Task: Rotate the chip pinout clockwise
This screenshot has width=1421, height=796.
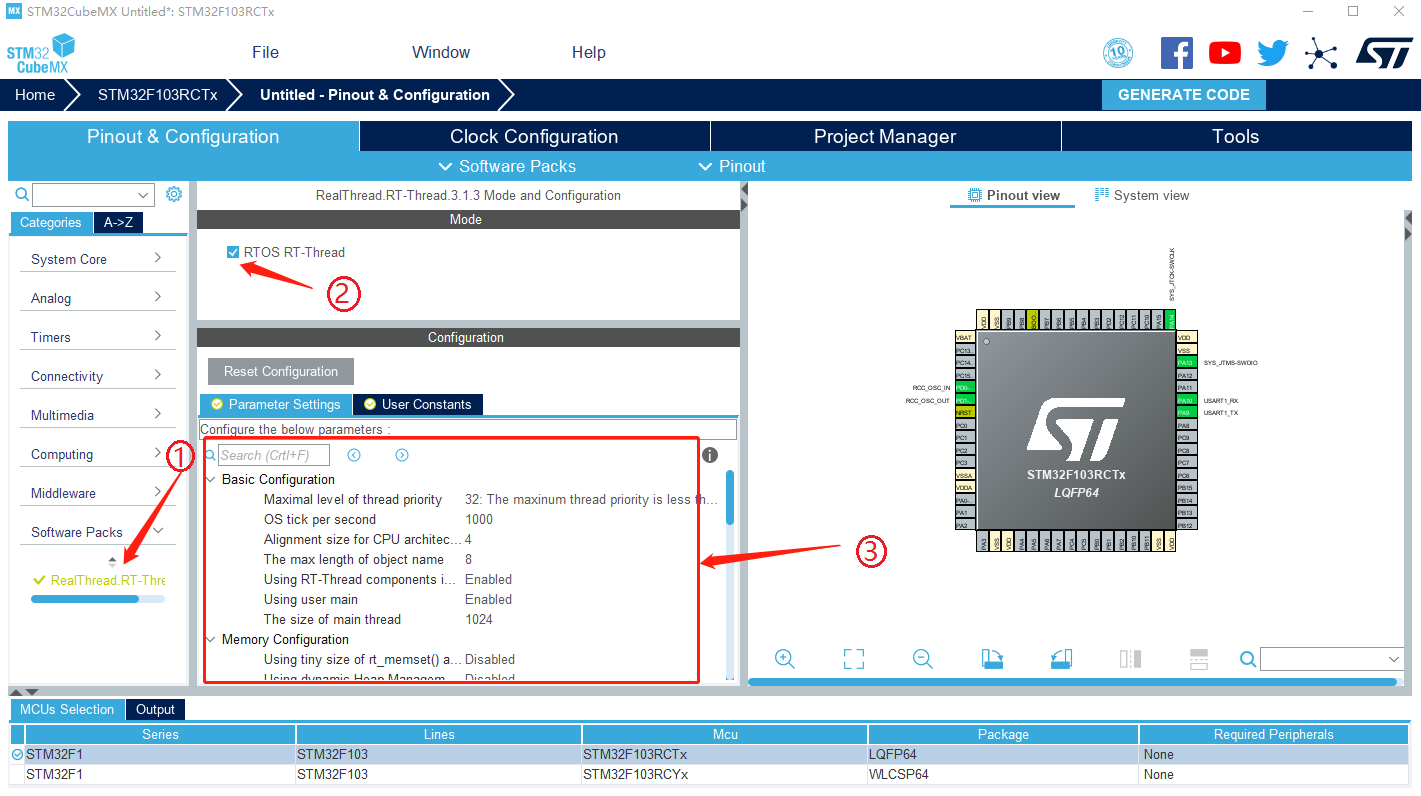Action: click(x=992, y=659)
